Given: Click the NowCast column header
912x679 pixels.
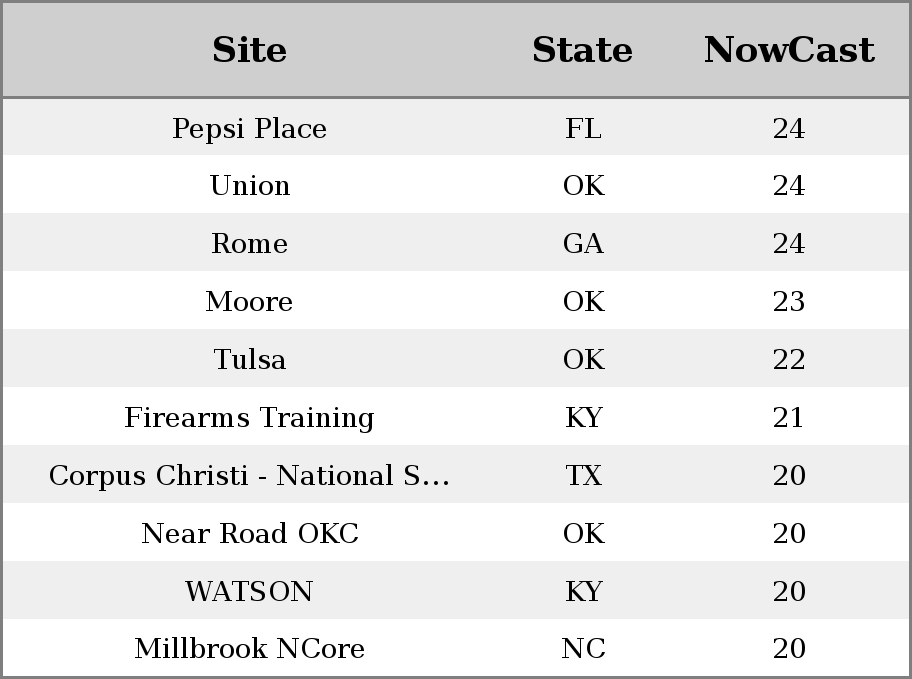Looking at the screenshot, I should (x=789, y=50).
